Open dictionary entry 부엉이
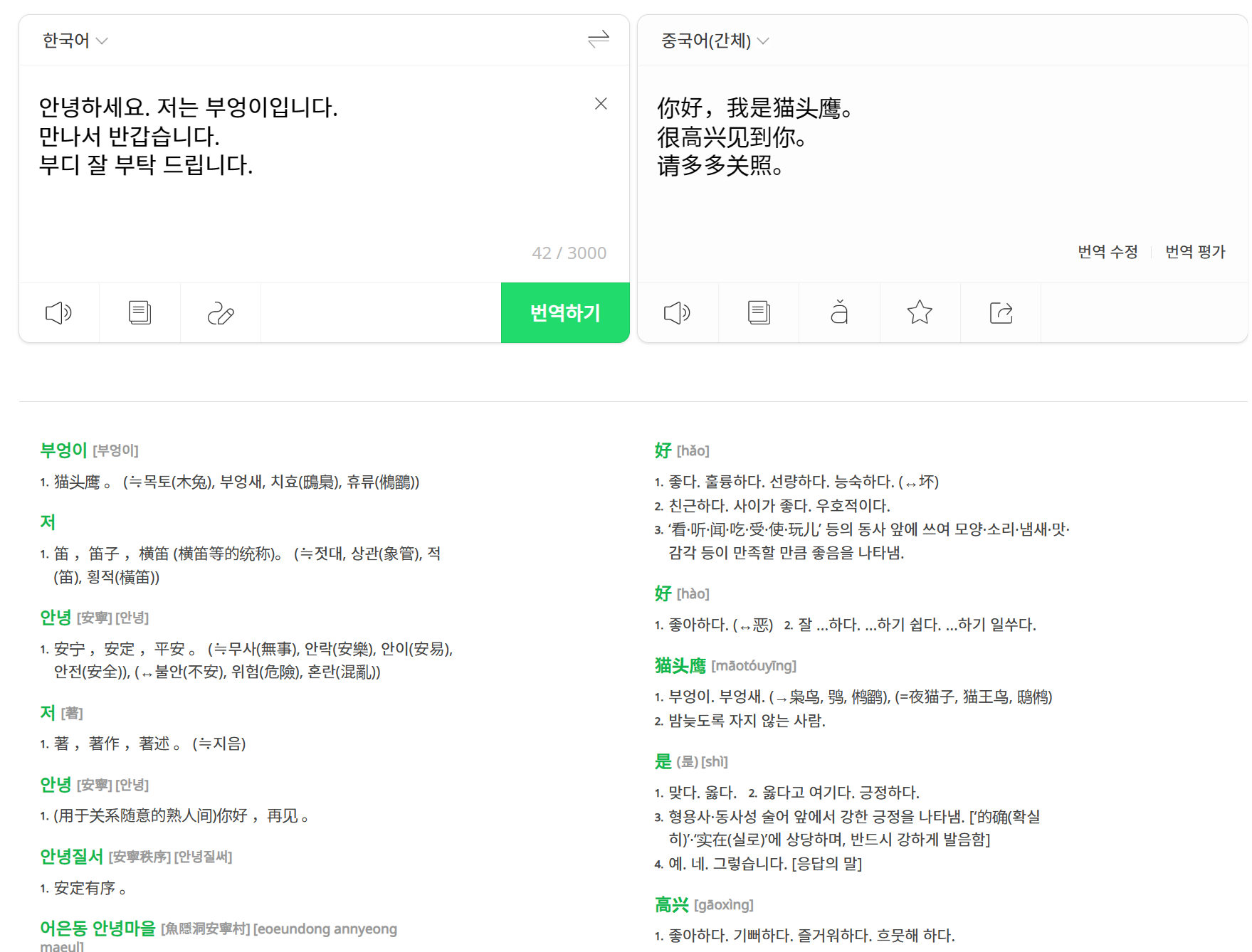 [x=63, y=450]
